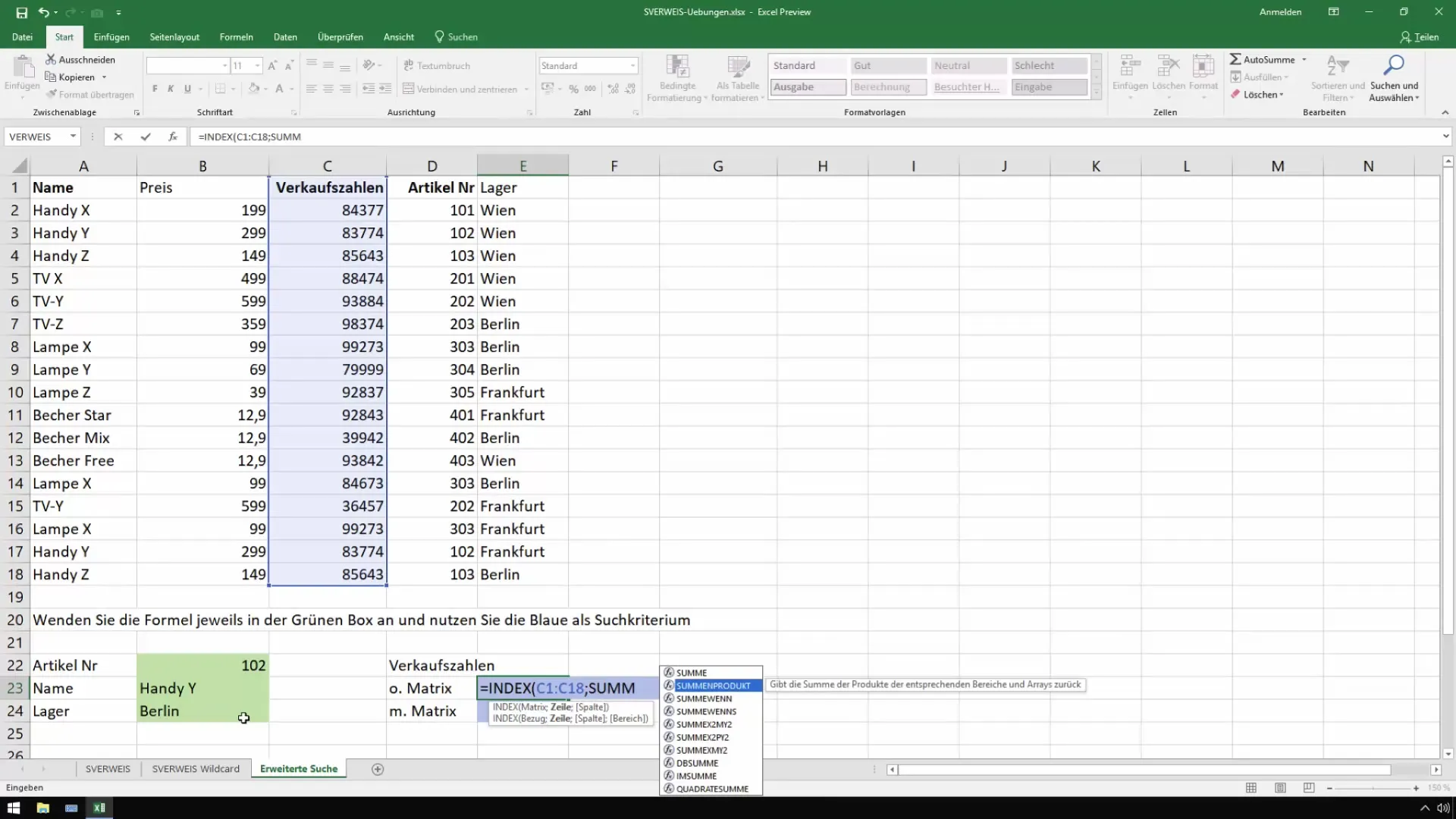
Task: Open the Einfügen ribbon tab
Action: tap(111, 36)
